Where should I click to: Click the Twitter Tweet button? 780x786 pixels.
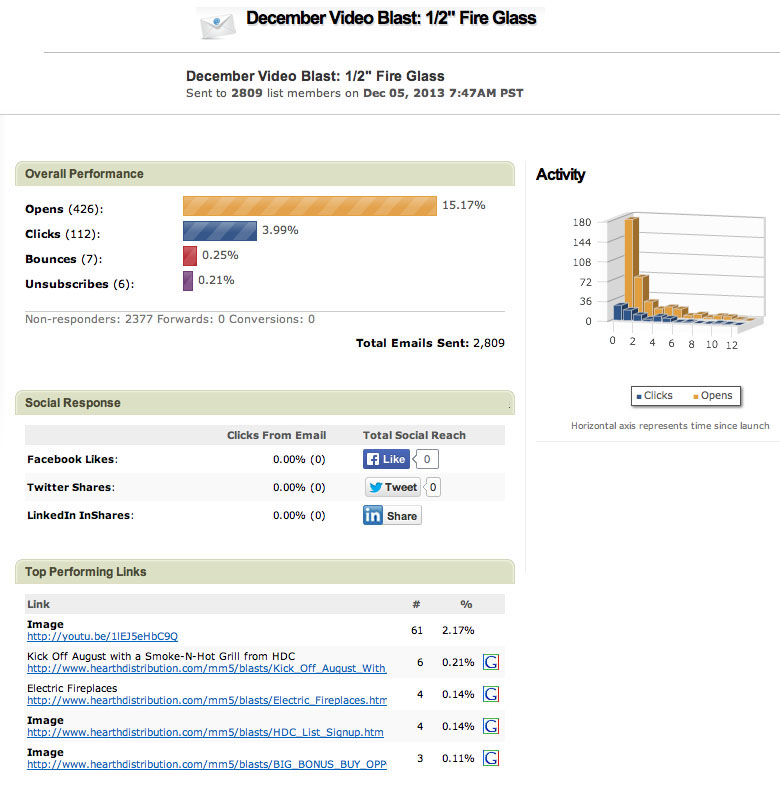392,487
